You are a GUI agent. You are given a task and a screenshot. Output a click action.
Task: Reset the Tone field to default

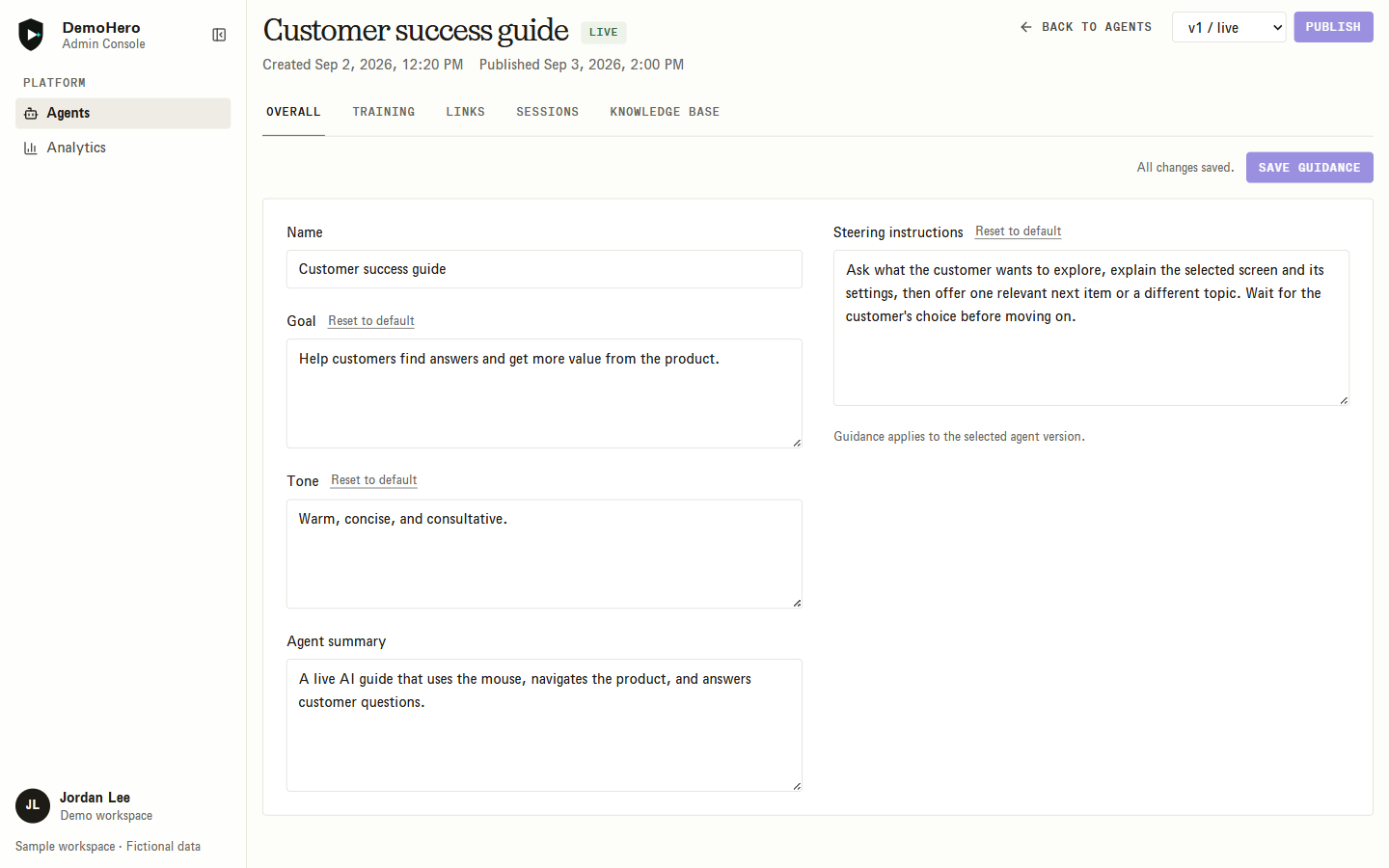(374, 480)
